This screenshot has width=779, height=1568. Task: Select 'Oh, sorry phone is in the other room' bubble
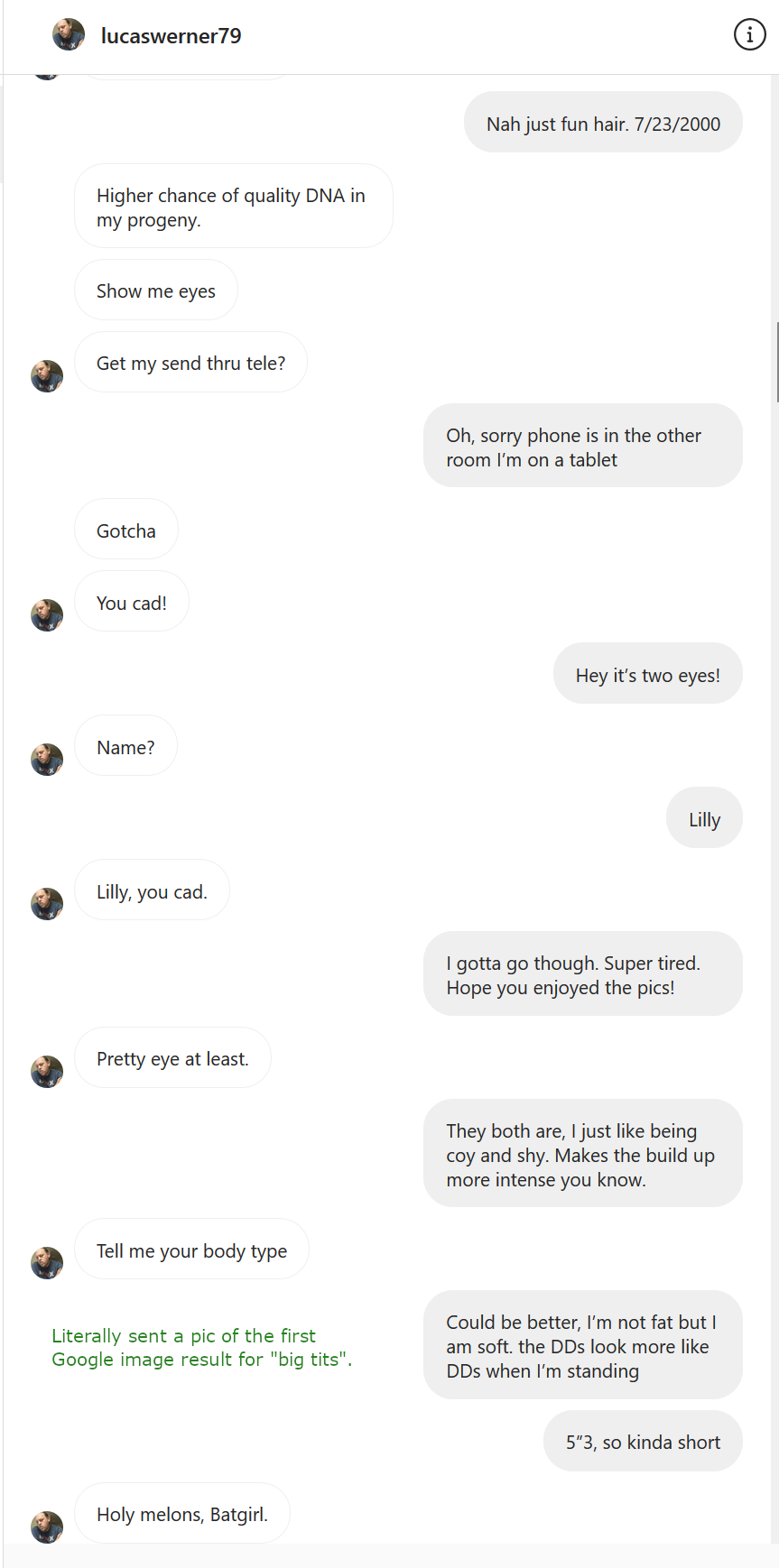[583, 446]
